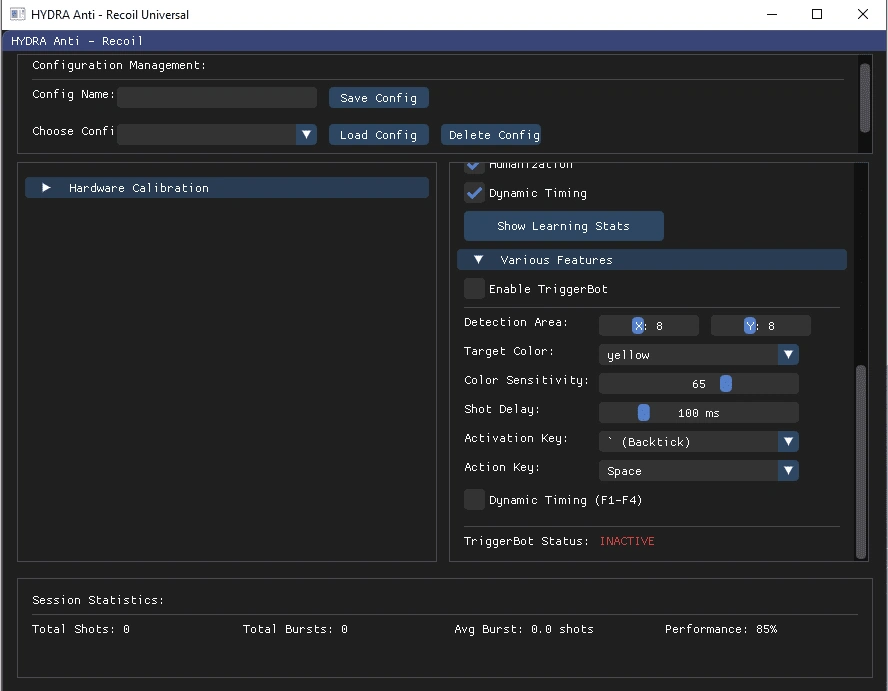Minimize the HYDRA Anti - Recoil window
This screenshot has width=888, height=691.
click(772, 14)
